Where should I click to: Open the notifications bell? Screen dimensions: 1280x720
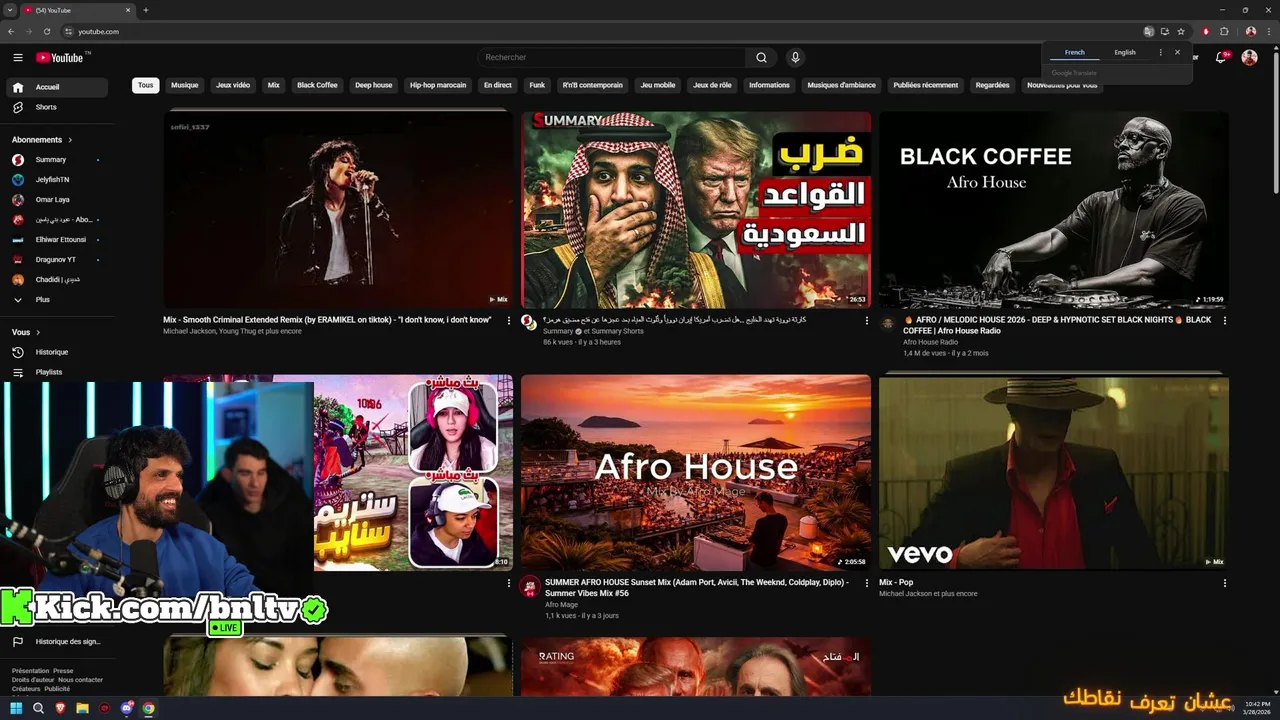[1220, 57]
